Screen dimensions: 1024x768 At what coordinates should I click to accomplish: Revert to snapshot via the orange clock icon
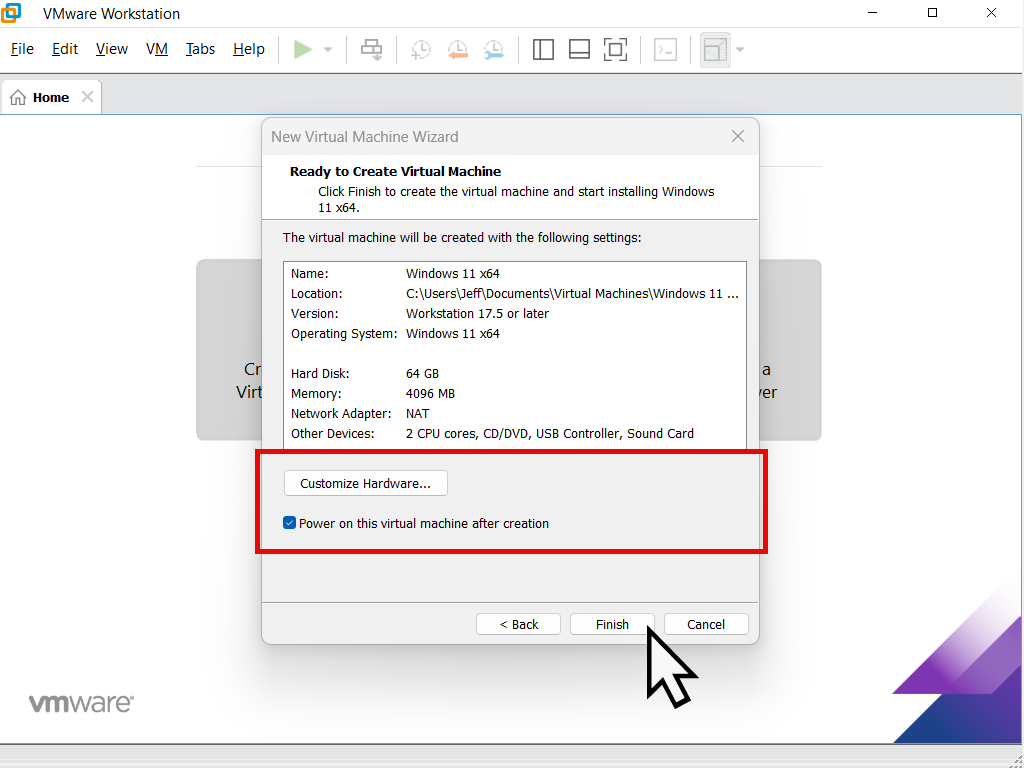[458, 49]
